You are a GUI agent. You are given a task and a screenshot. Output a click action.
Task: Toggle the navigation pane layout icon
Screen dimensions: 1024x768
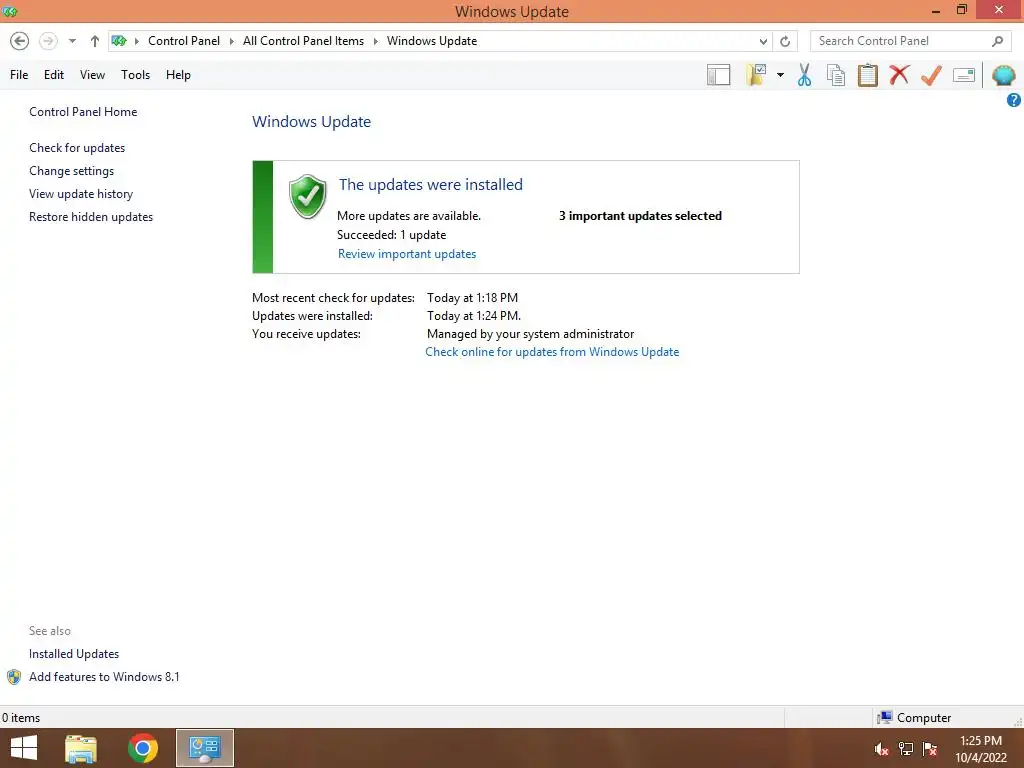pos(718,75)
